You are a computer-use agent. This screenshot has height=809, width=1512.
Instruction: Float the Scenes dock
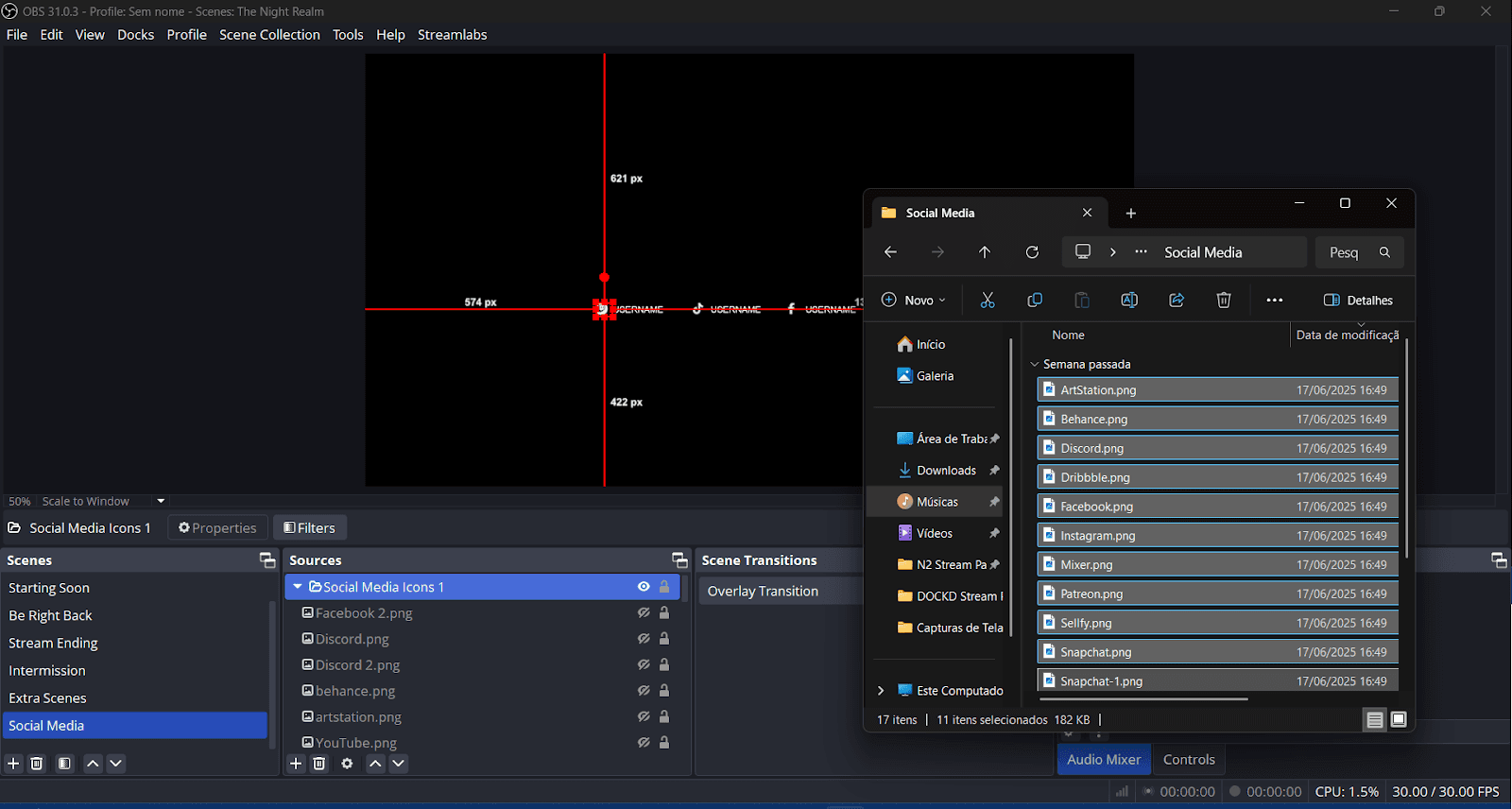[x=267, y=560]
